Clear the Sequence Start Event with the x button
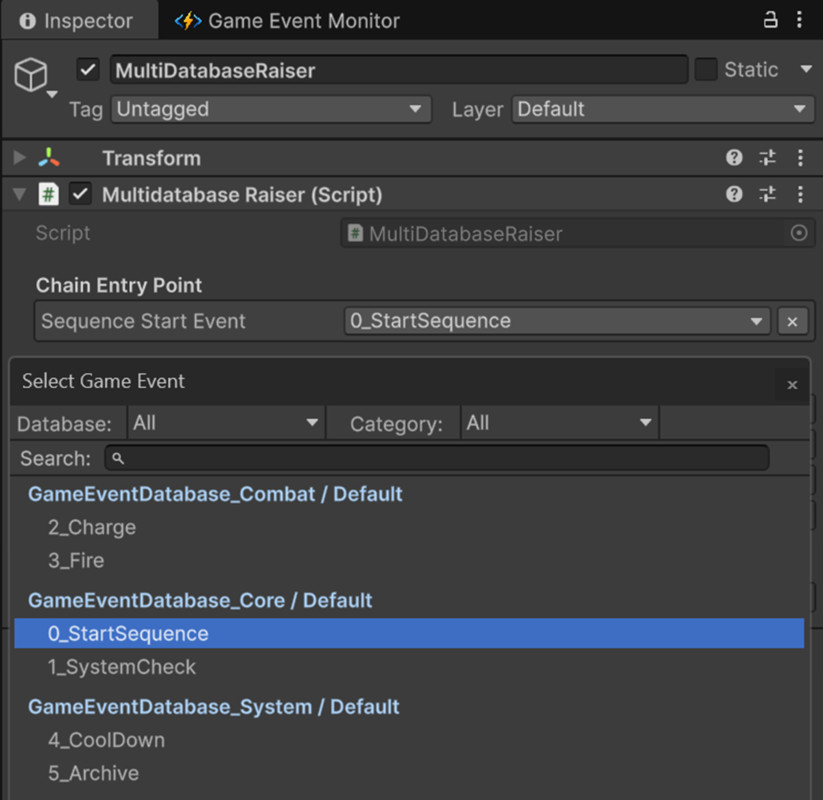The image size is (823, 800). coord(793,321)
